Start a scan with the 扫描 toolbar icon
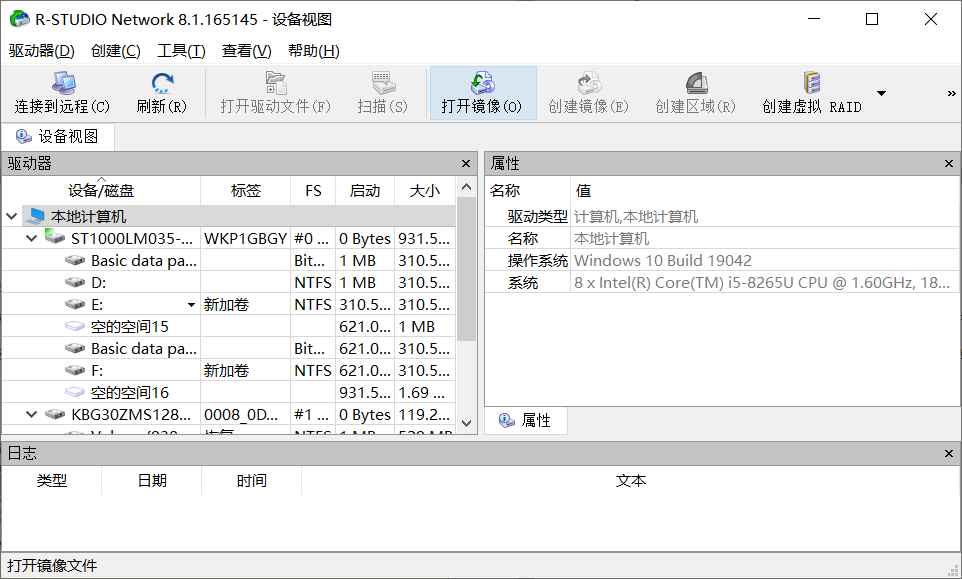Screen dimensions: 962x579 (382, 92)
